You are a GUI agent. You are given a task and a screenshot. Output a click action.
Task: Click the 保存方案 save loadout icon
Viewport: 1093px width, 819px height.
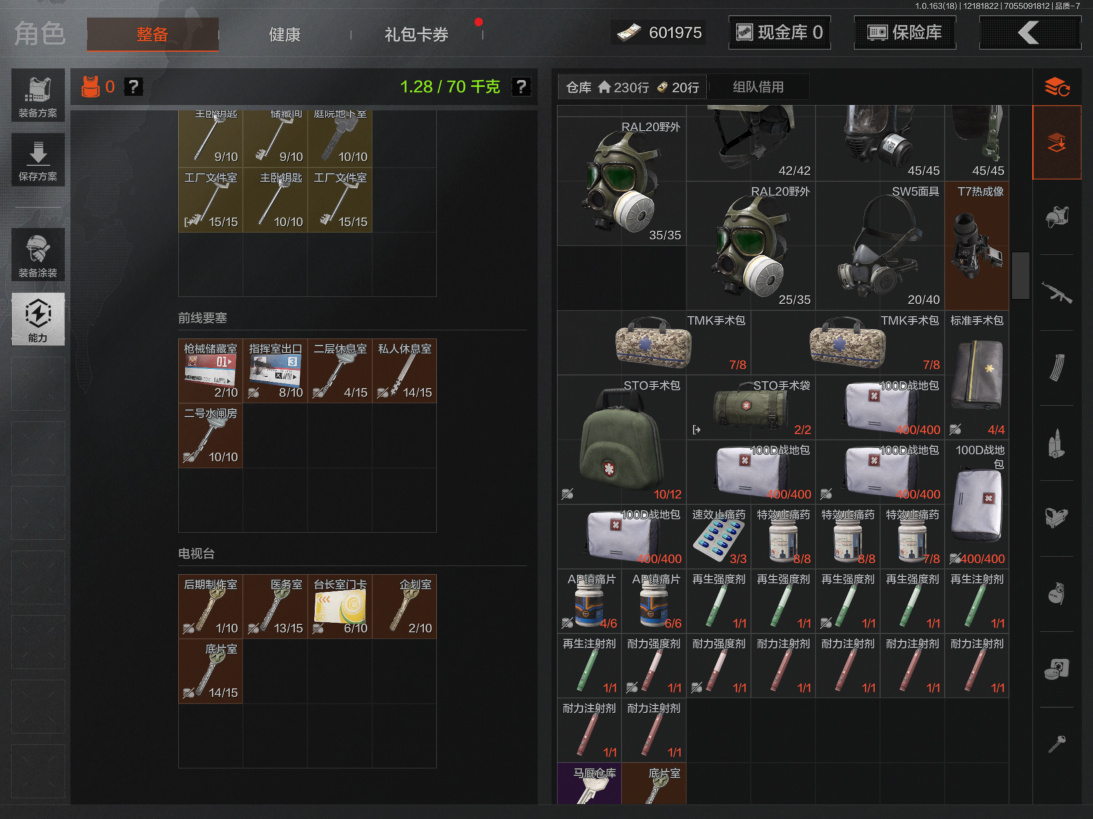(38, 160)
